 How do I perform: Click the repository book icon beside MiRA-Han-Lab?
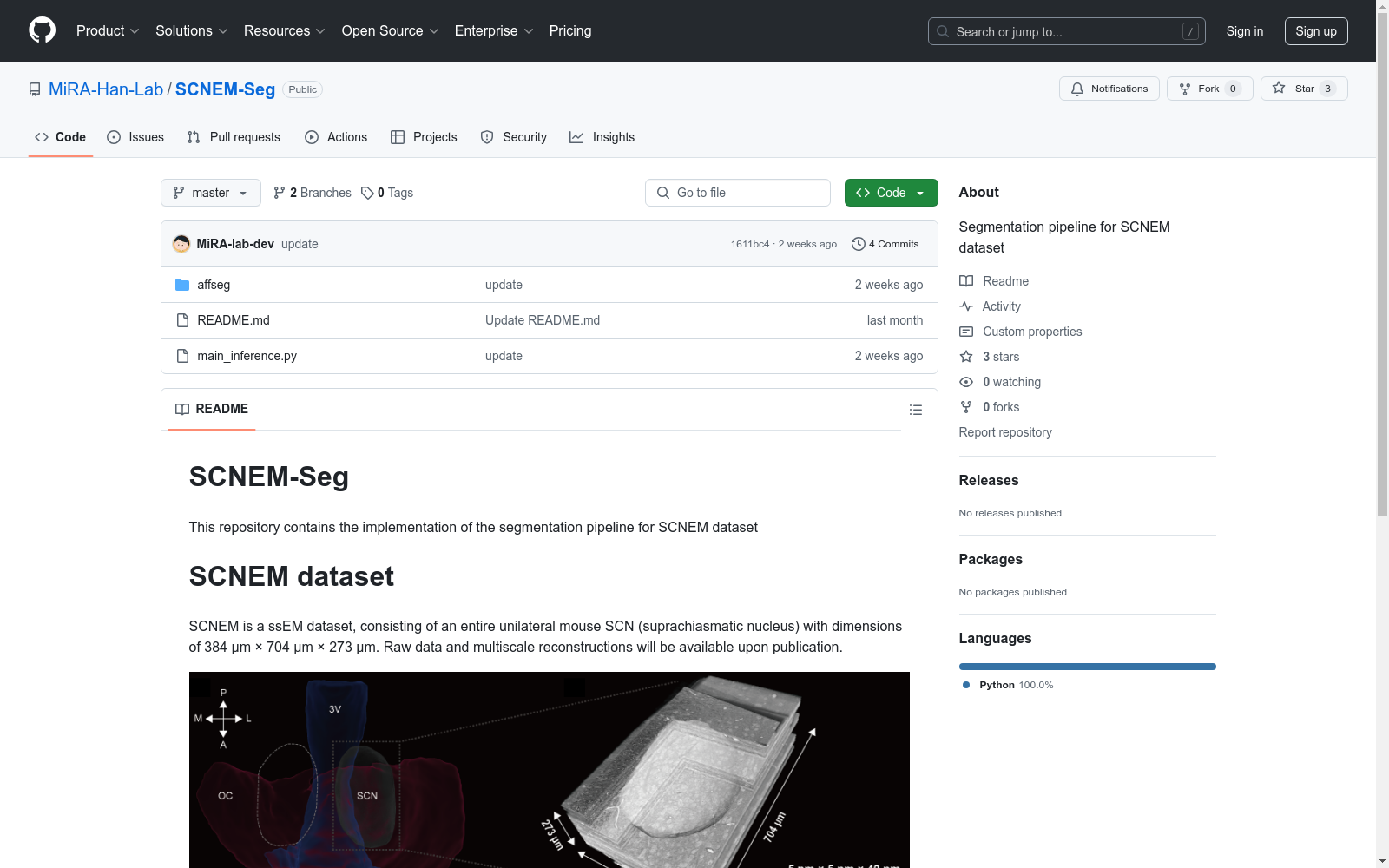pyautogui.click(x=35, y=89)
